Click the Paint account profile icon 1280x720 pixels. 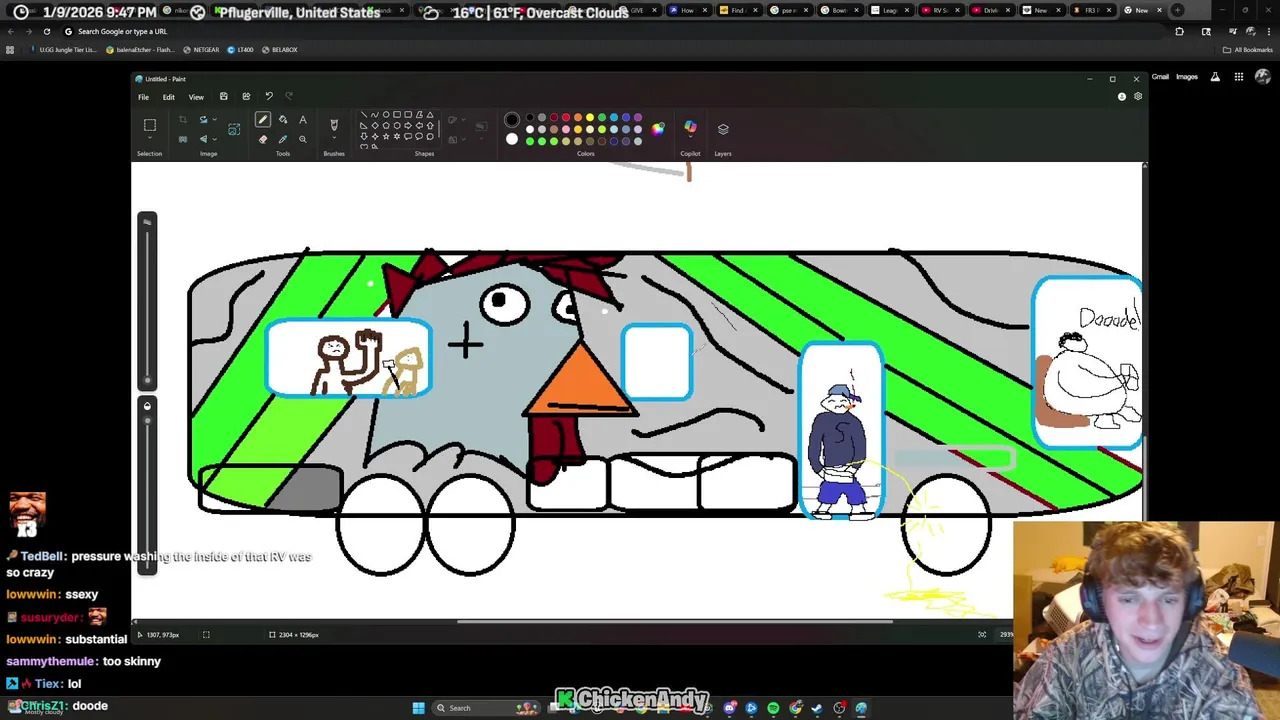(1122, 97)
